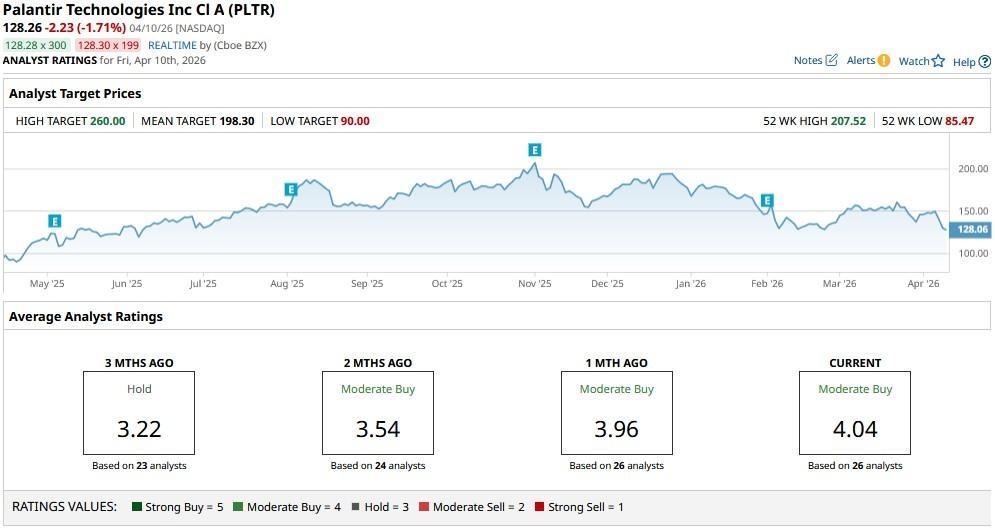Click the Watch link
Image resolution: width=995 pixels, height=528 pixels.
tap(914, 61)
